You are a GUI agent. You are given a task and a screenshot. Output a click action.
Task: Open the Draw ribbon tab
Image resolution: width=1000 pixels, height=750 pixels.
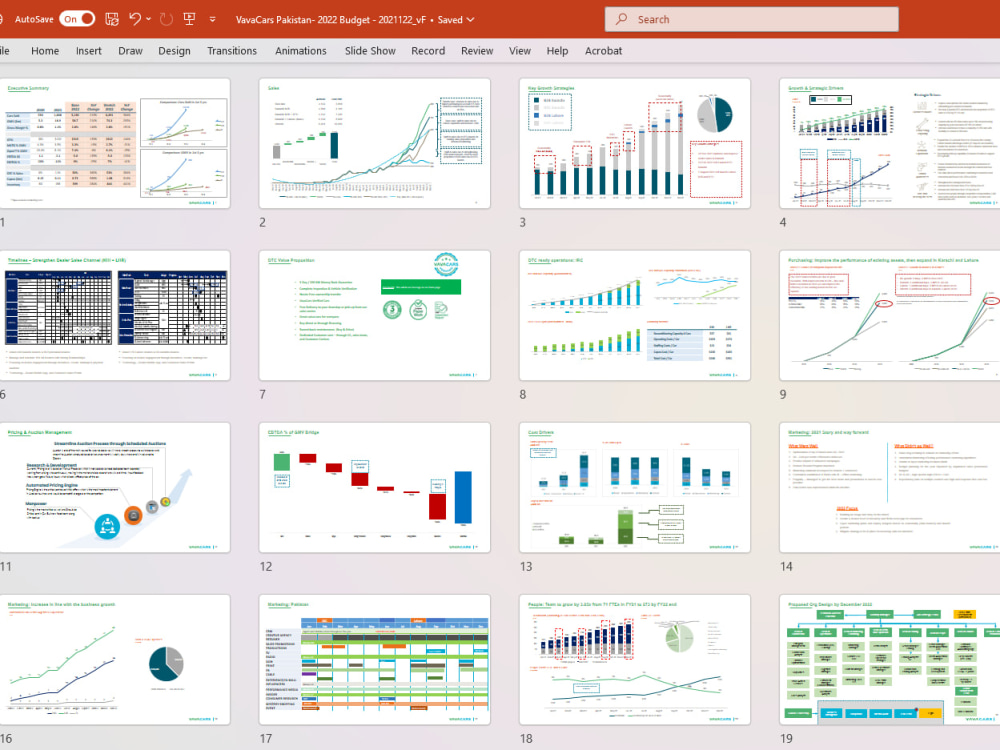pos(130,51)
